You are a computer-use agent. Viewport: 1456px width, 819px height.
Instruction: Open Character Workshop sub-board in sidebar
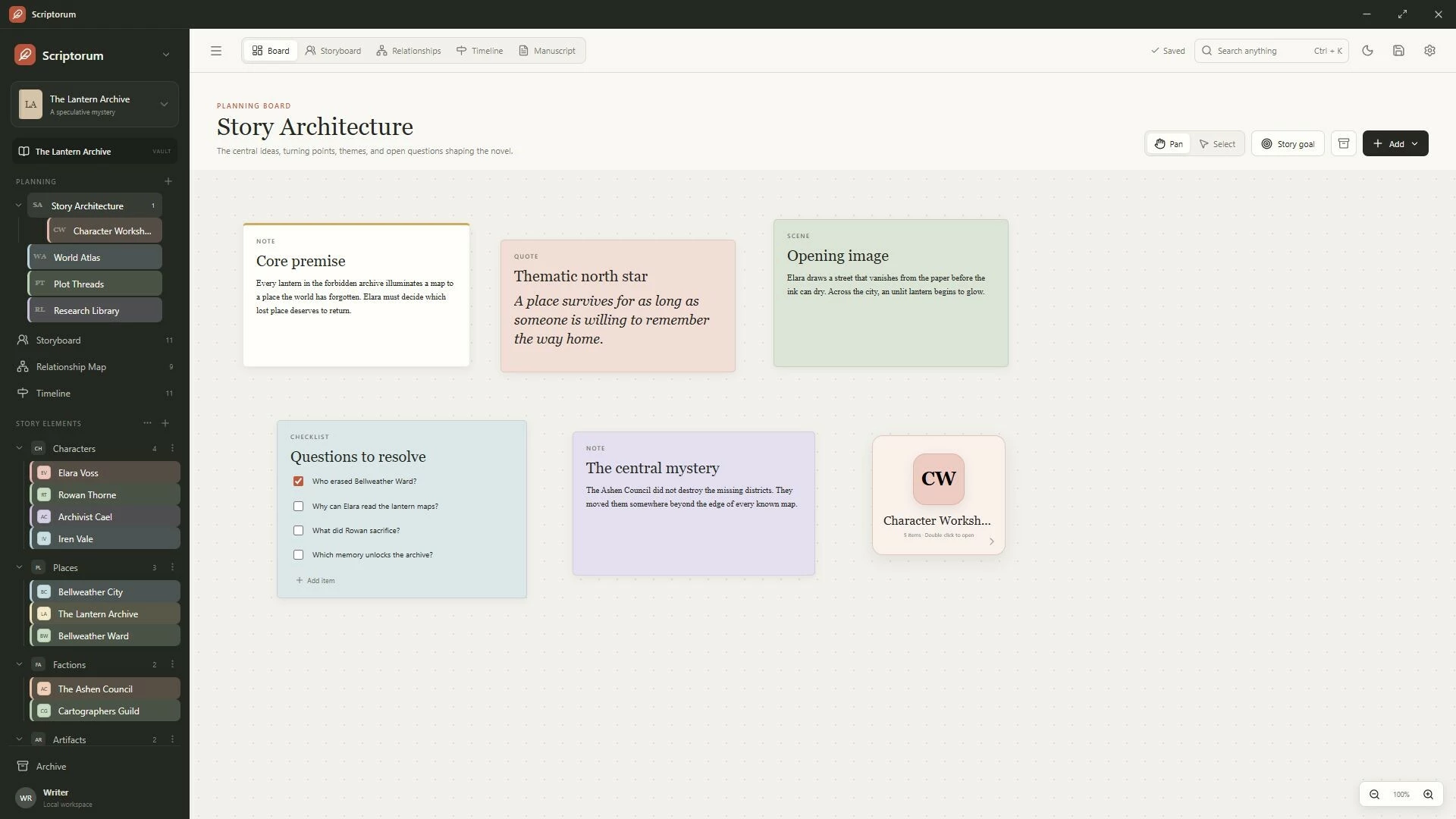tap(105, 231)
